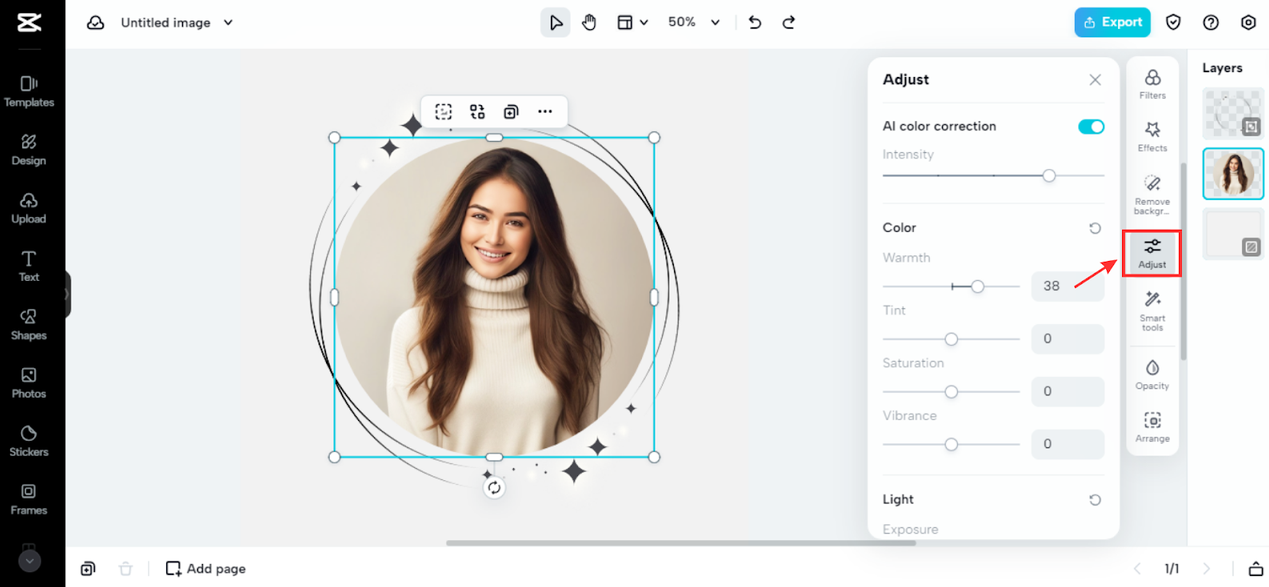This screenshot has width=1269, height=587.
Task: Click the Warmth value field showing 38
Action: pos(1068,286)
